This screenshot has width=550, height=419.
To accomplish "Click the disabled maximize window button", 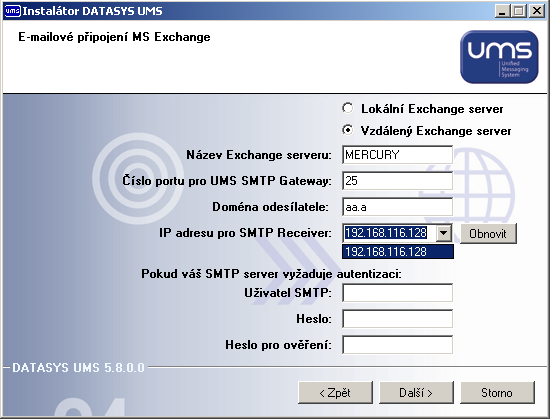I will (x=519, y=11).
